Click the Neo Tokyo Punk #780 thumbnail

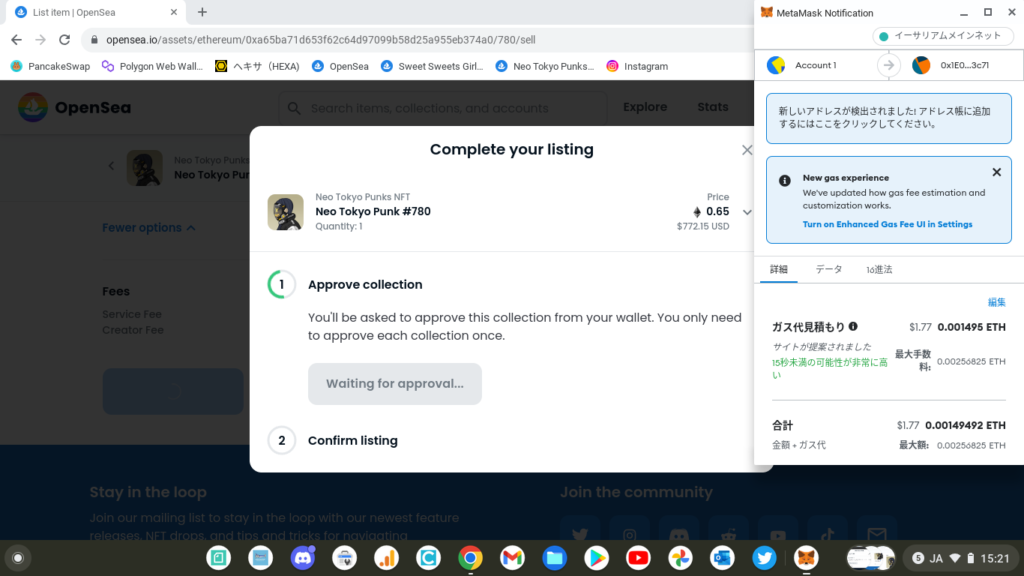click(285, 212)
